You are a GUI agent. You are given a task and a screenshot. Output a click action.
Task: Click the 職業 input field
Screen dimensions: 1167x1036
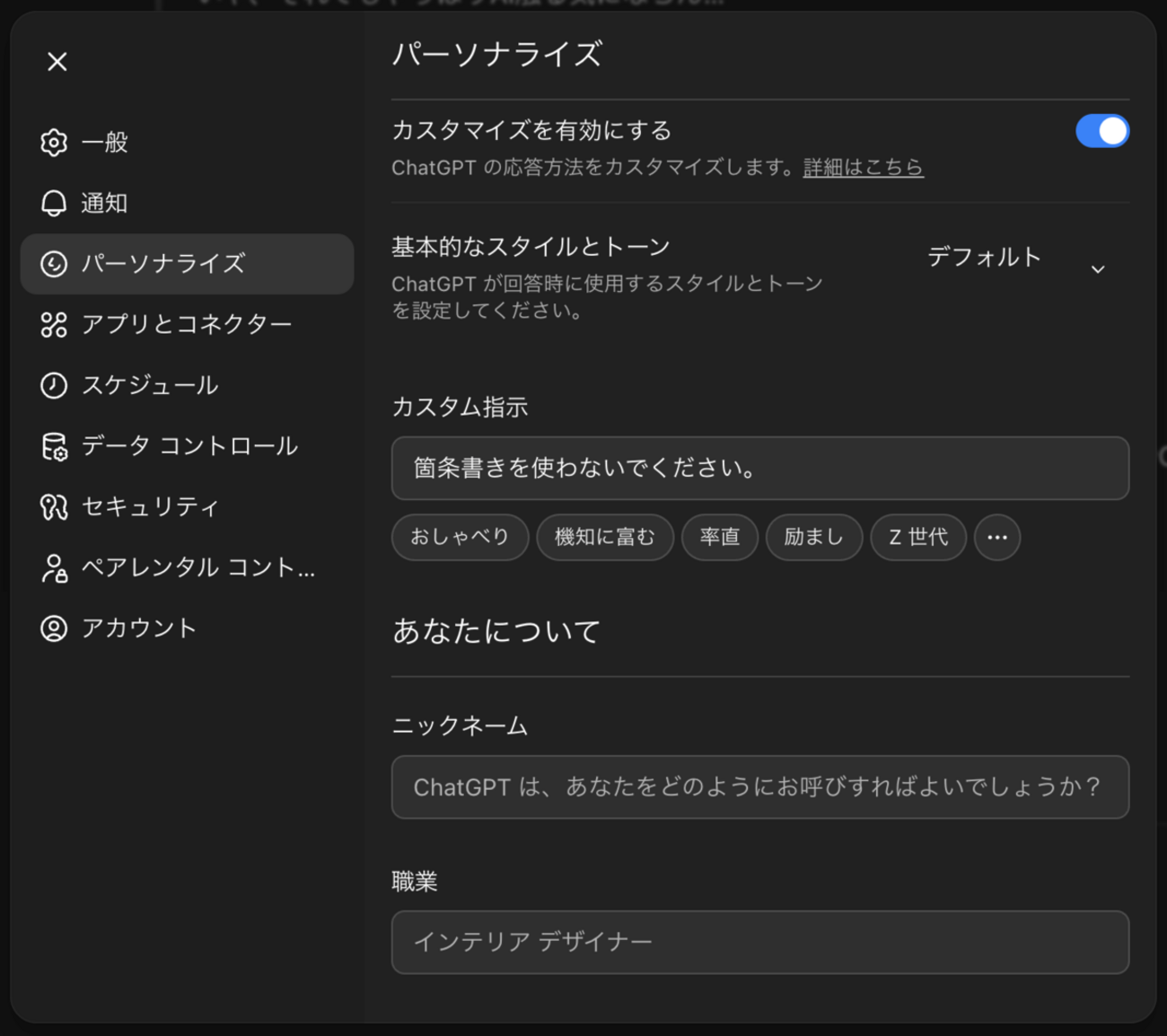click(760, 943)
